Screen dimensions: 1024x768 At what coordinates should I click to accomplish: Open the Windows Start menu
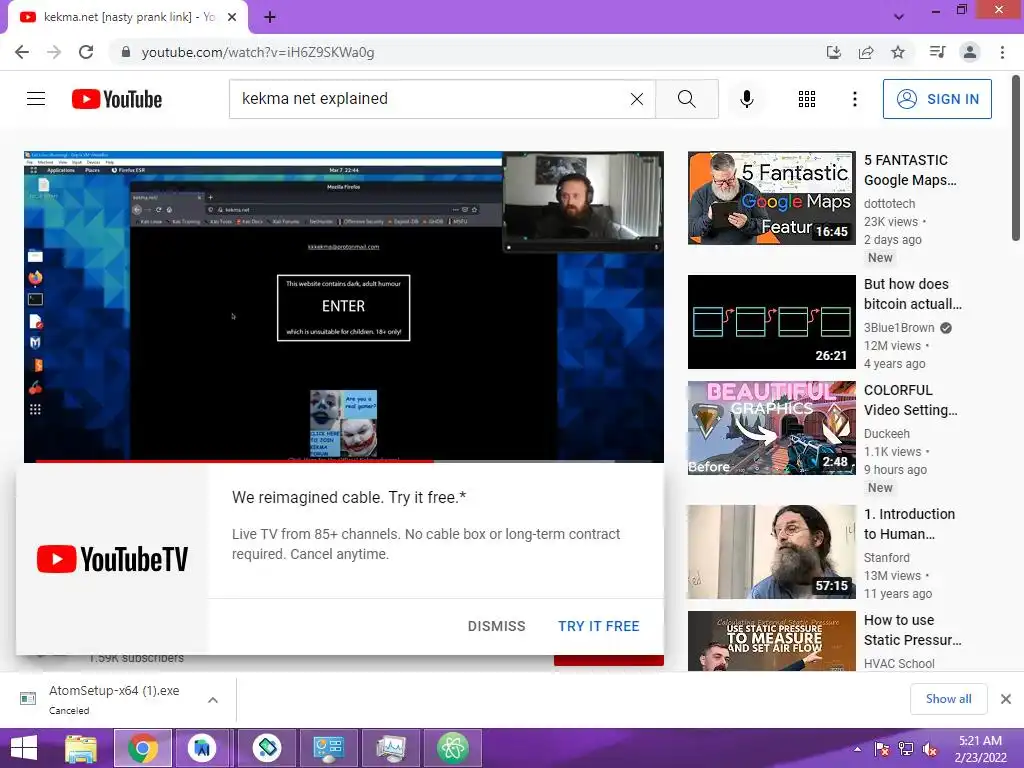pyautogui.click(x=24, y=748)
